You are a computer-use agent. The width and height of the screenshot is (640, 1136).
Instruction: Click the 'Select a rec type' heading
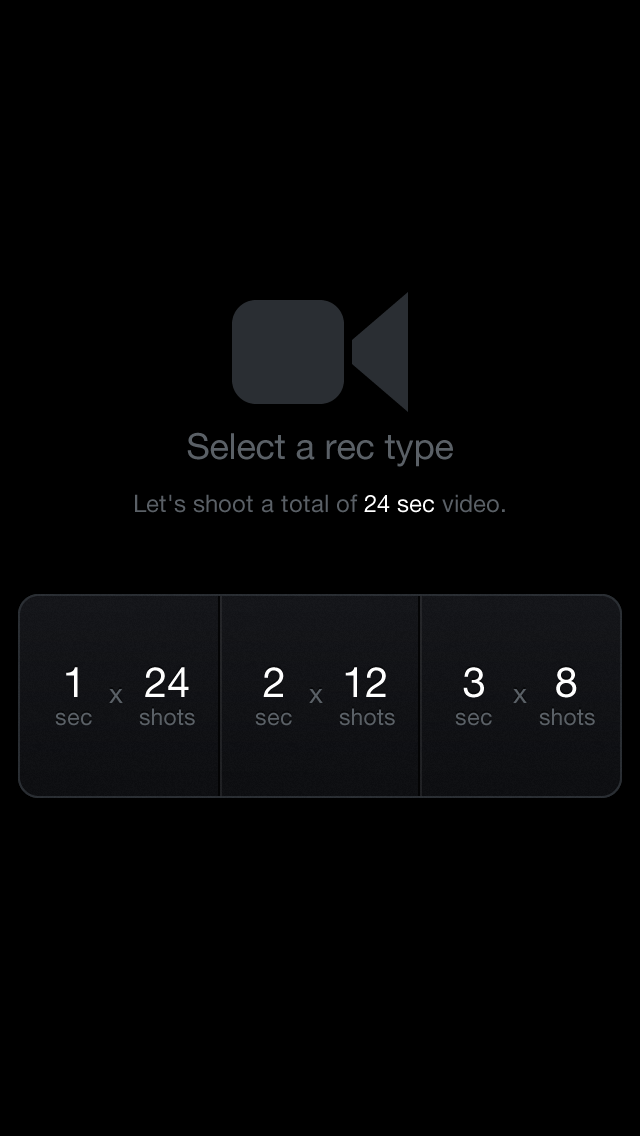pyautogui.click(x=320, y=447)
